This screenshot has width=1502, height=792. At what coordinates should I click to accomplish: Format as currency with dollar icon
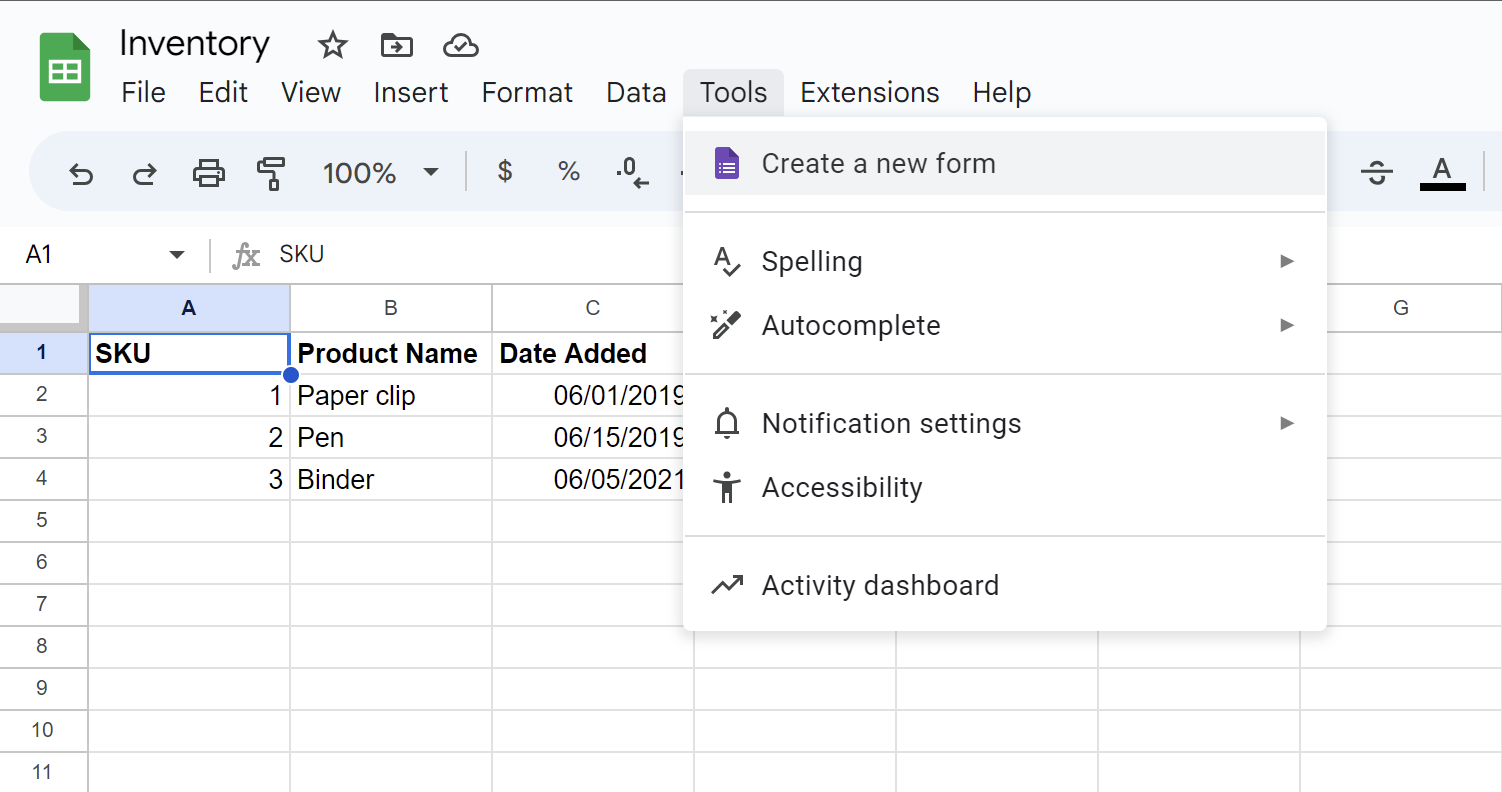[x=505, y=172]
